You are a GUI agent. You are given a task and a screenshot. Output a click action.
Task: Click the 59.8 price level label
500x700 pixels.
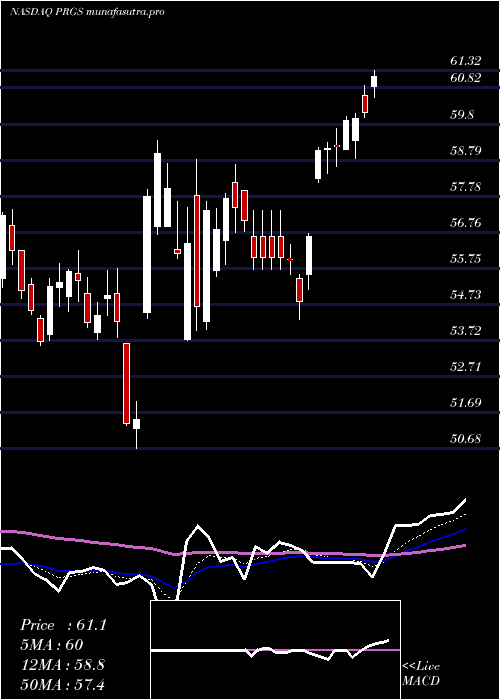pos(462,115)
